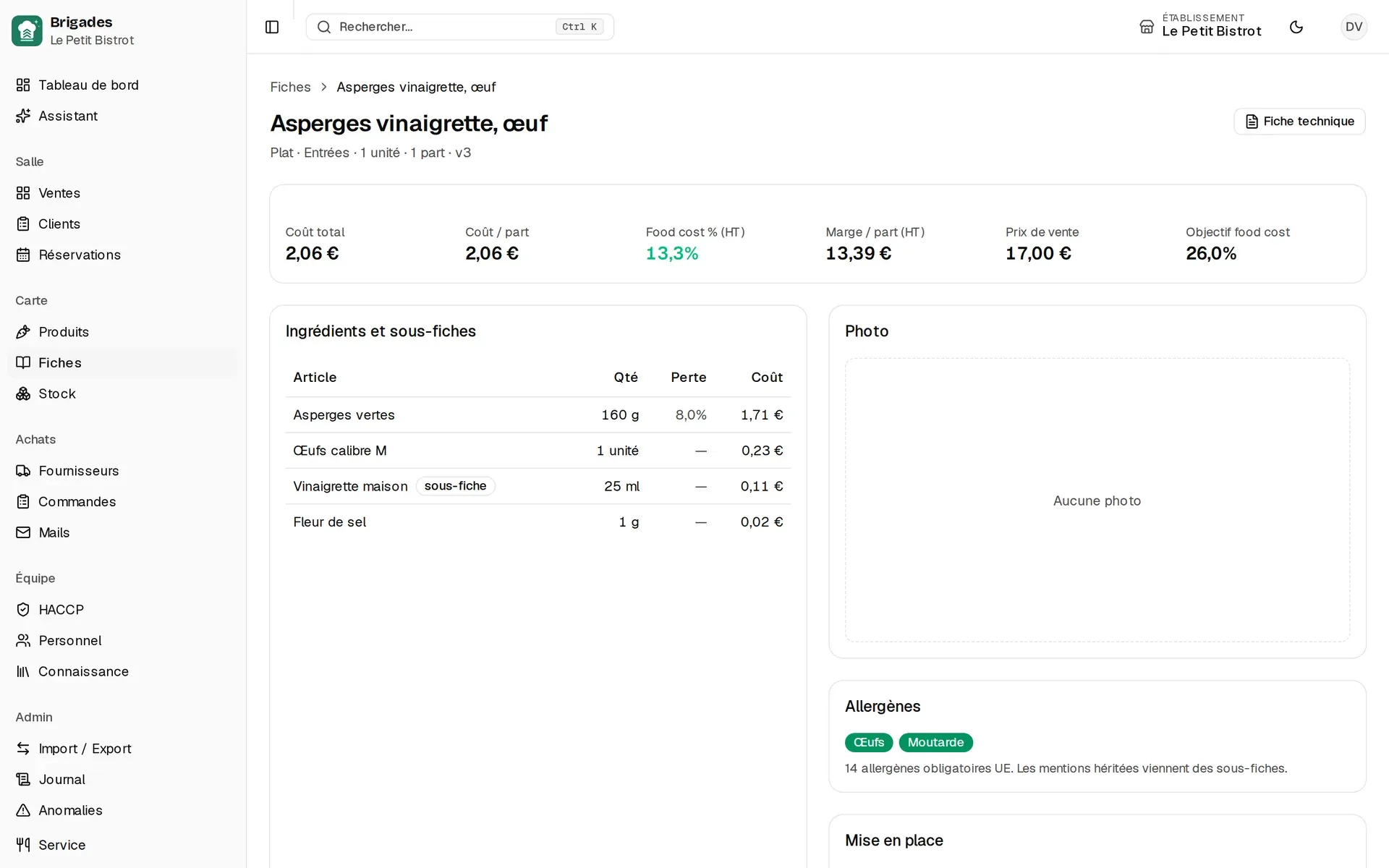Click the sous-fiche badge on Vinaigrette maison

pos(455,486)
